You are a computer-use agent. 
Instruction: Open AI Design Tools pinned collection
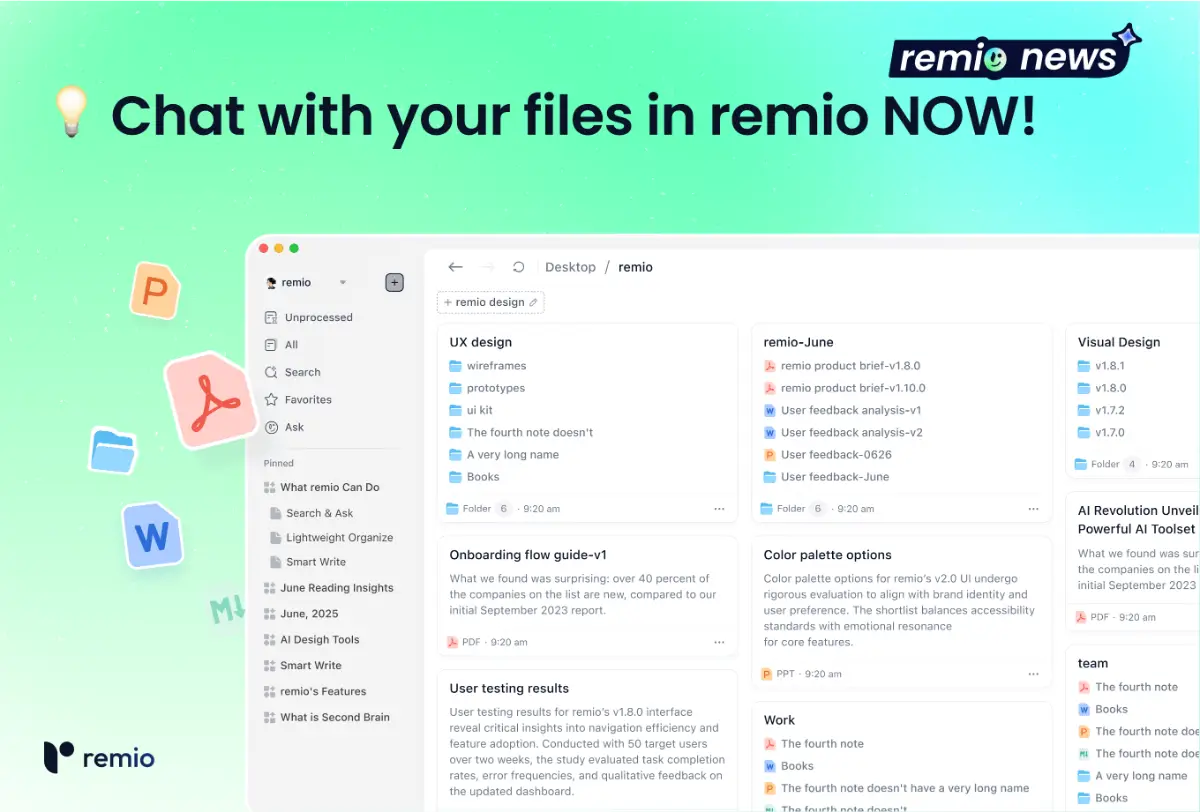coord(319,639)
